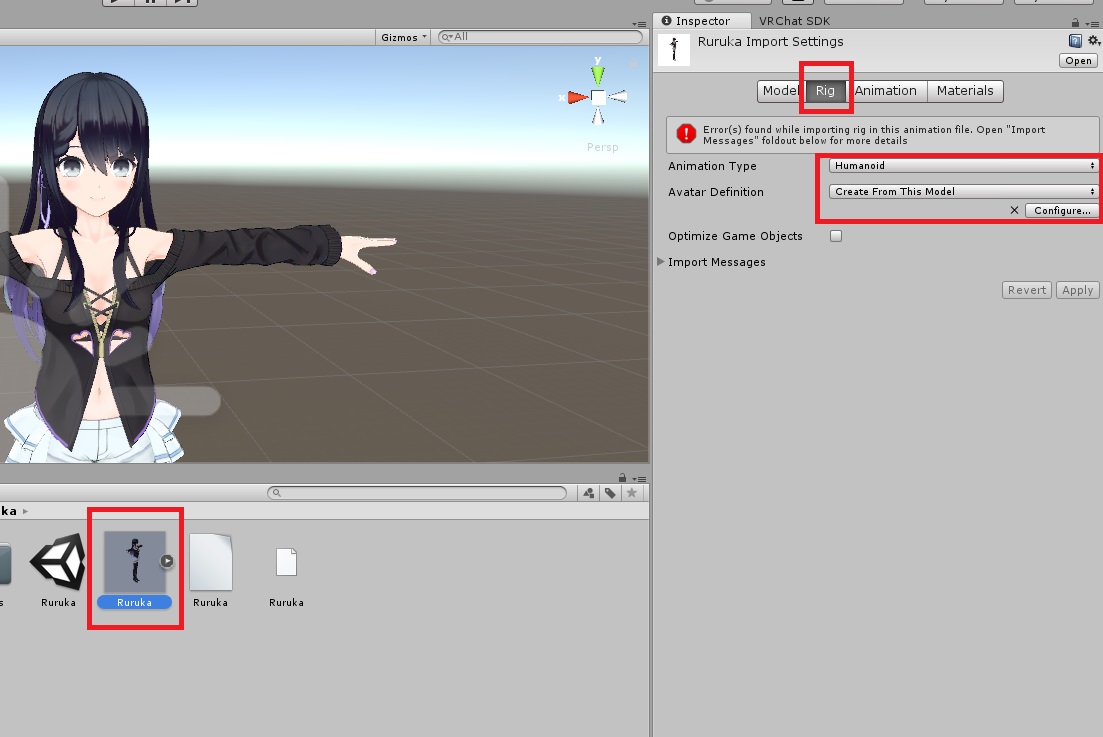Click the center cube of scene gizmo

point(598,97)
